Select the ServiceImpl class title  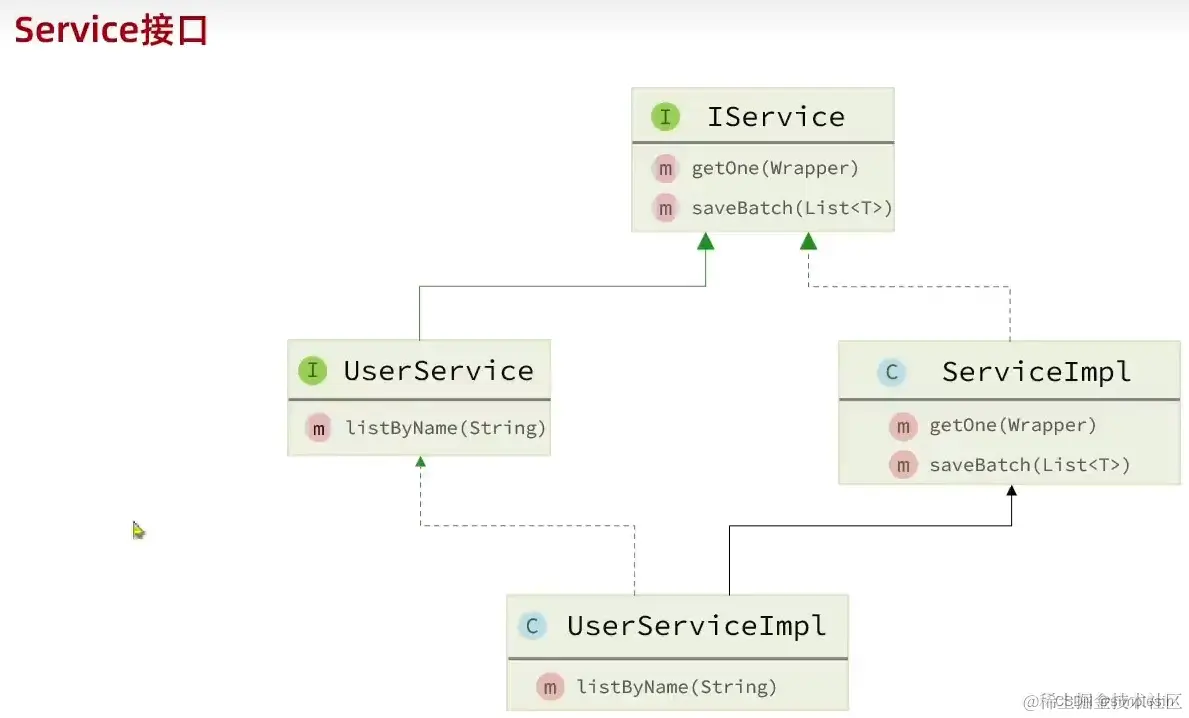pyautogui.click(x=1036, y=373)
